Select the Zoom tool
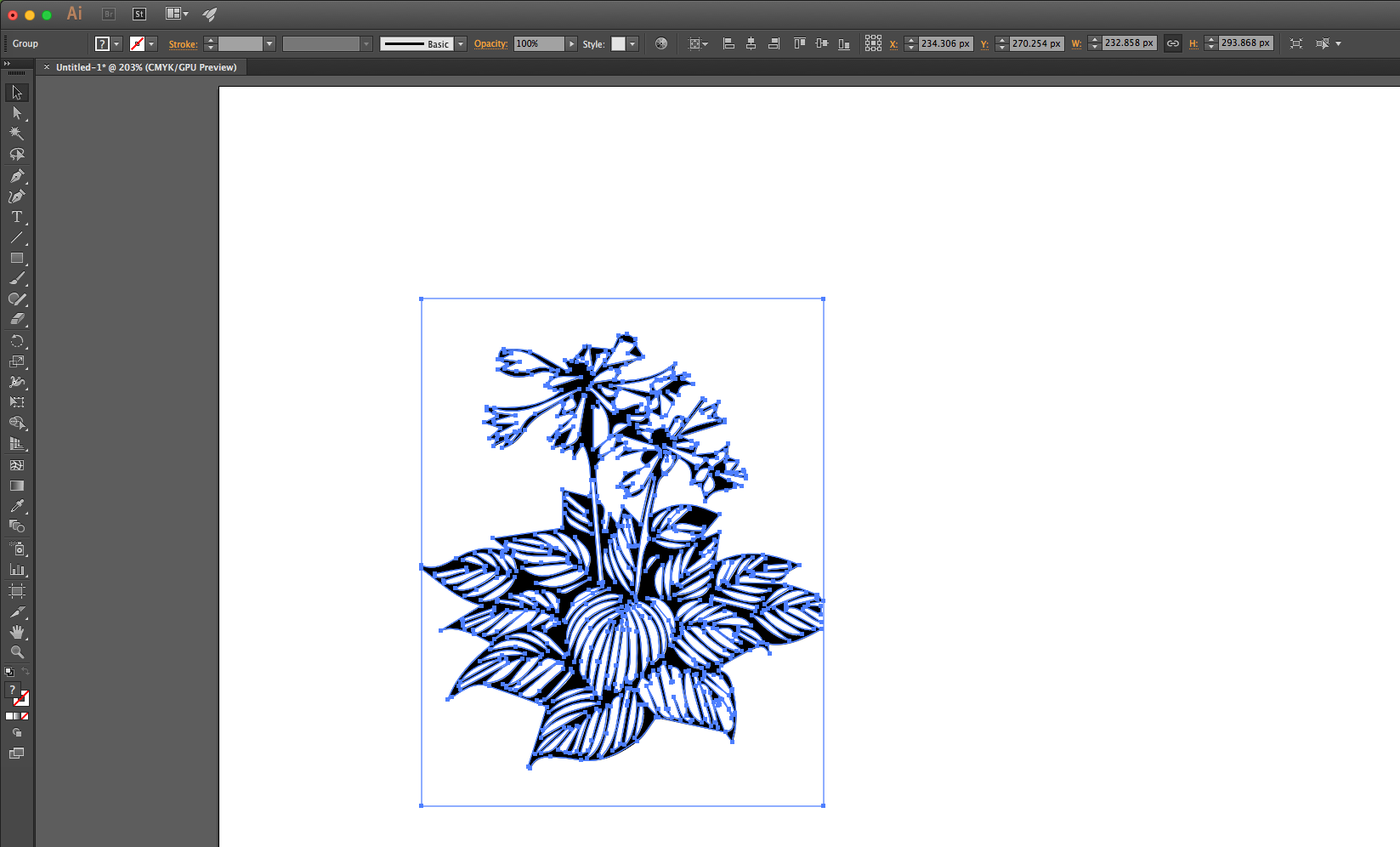Viewport: 1400px width, 847px height. coord(16,652)
